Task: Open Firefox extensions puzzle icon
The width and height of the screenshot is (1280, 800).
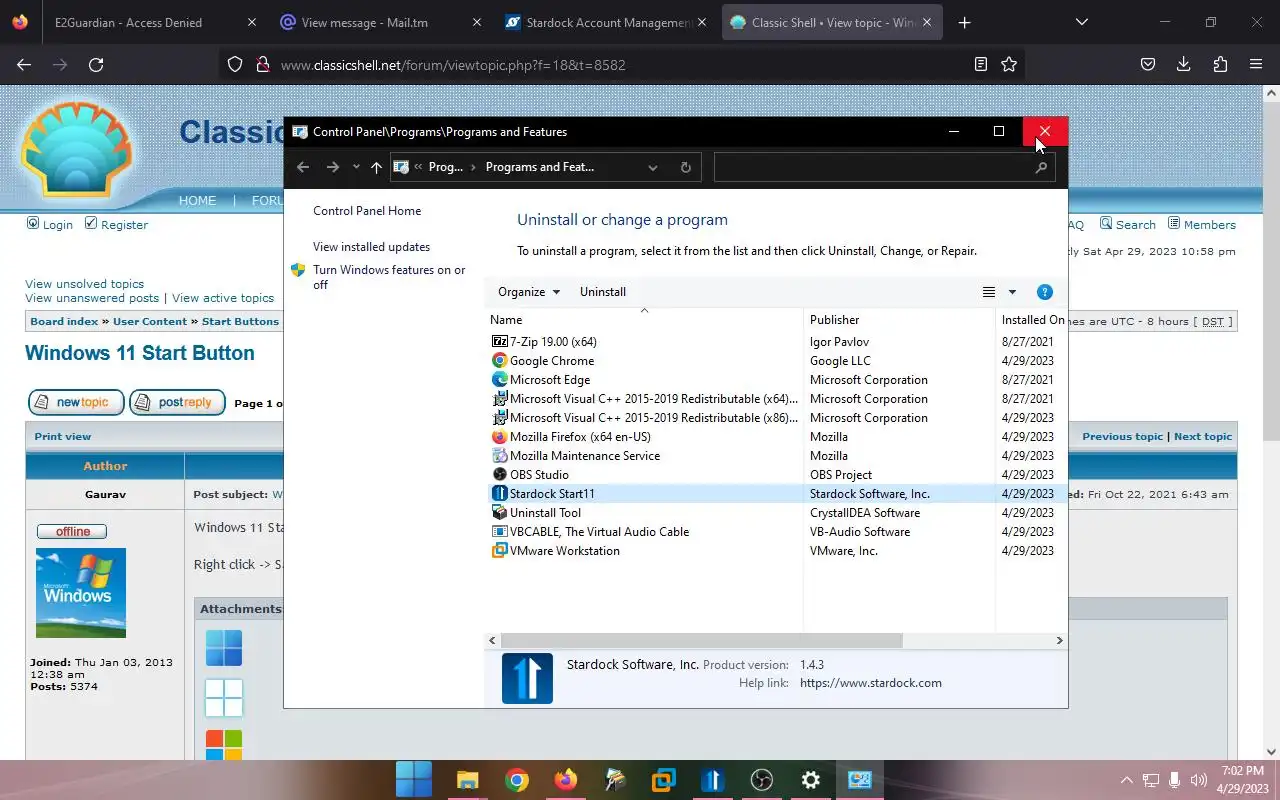Action: pyautogui.click(x=1220, y=64)
